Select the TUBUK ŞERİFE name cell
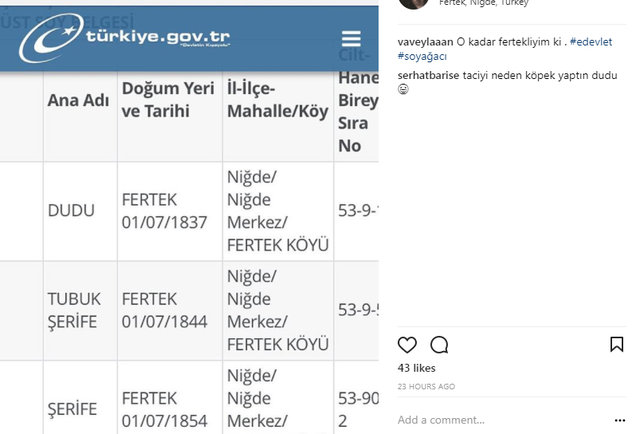Screen dimensions: 640x434 (75, 310)
